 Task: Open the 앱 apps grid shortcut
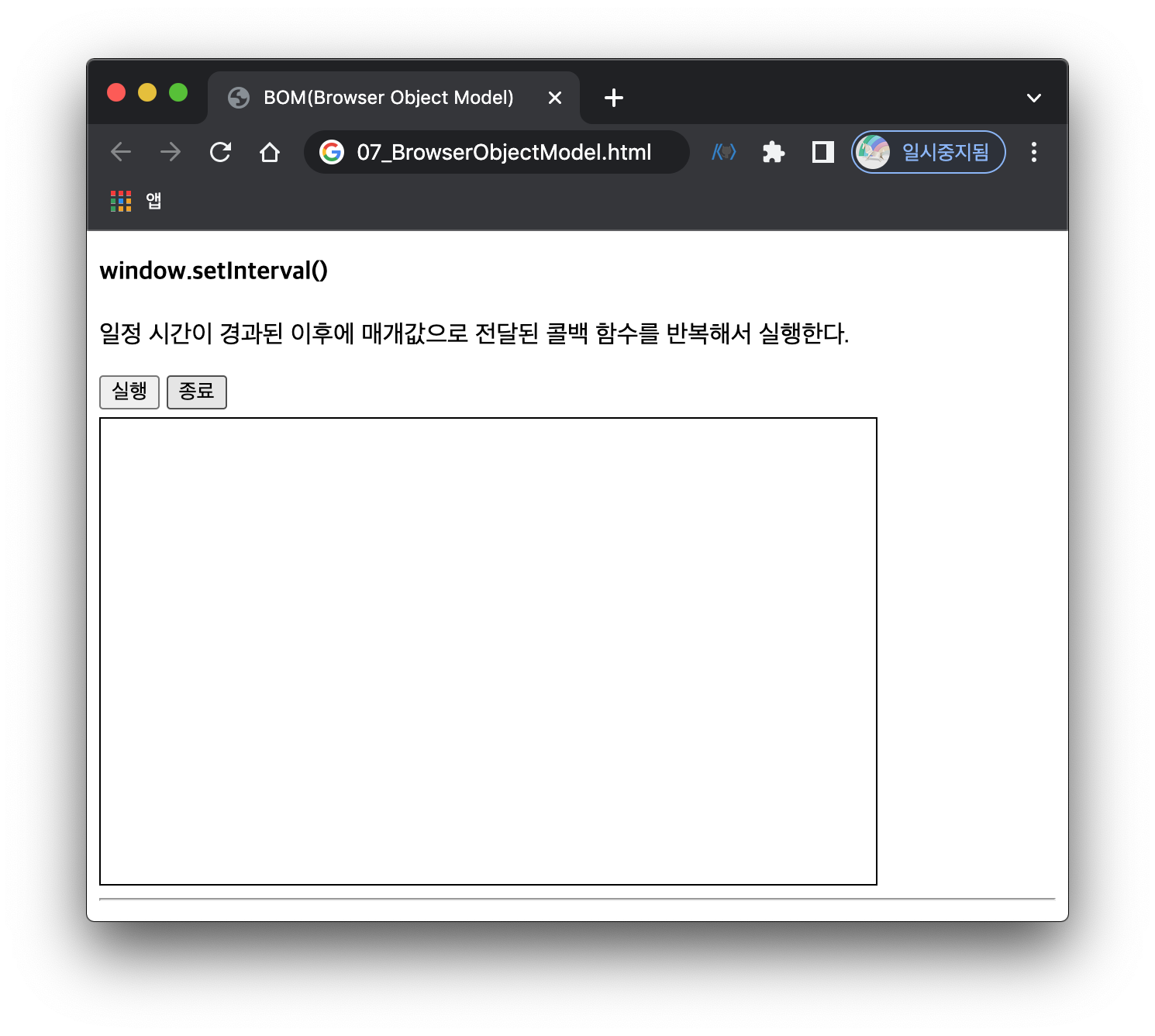[x=136, y=201]
